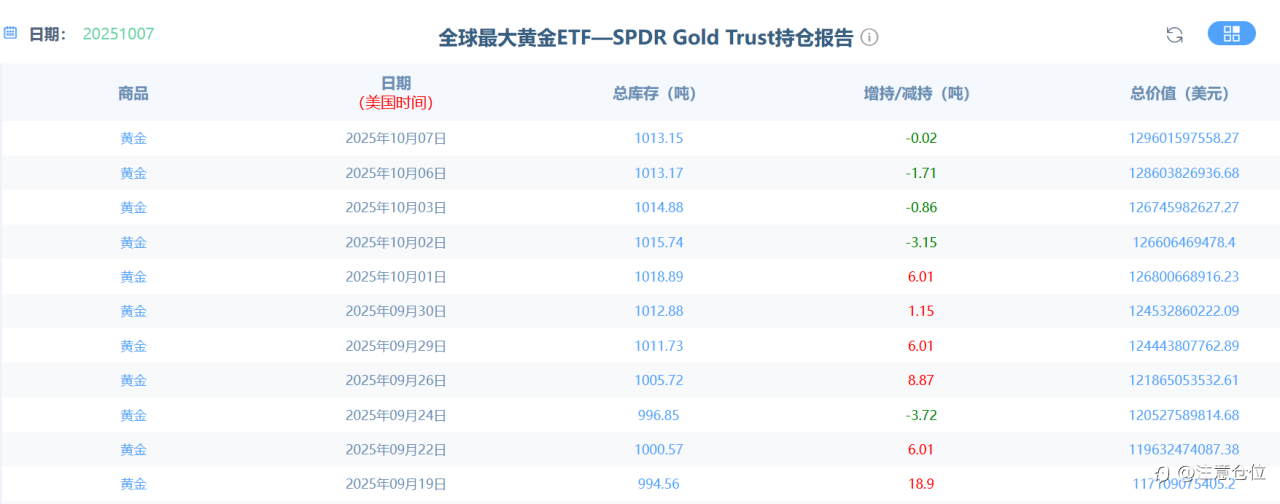The height and width of the screenshot is (504, 1280).
Task: Click the refresh icon at top right
Action: [1175, 35]
